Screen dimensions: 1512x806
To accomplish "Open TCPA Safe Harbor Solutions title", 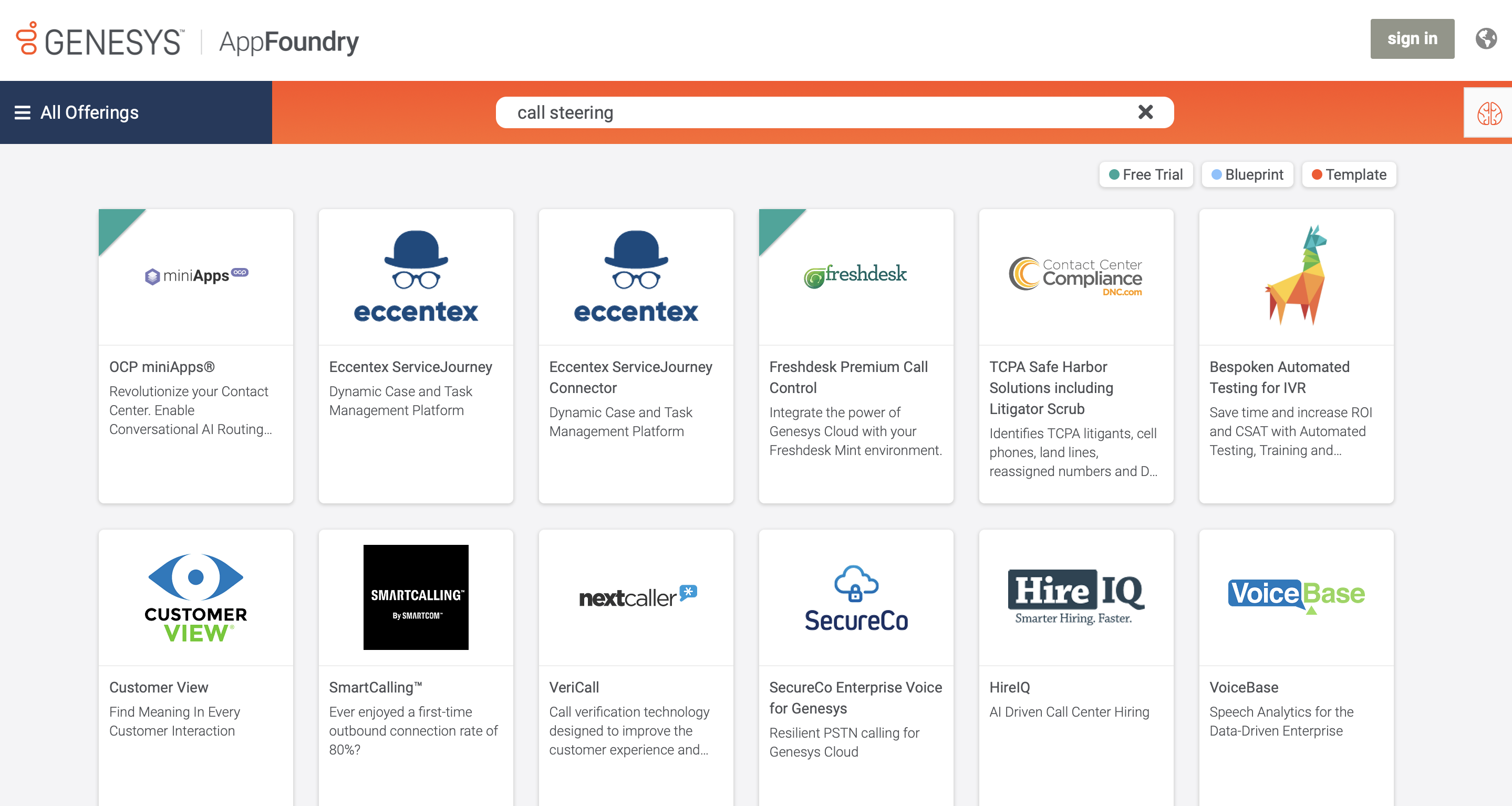I will tap(1051, 388).
